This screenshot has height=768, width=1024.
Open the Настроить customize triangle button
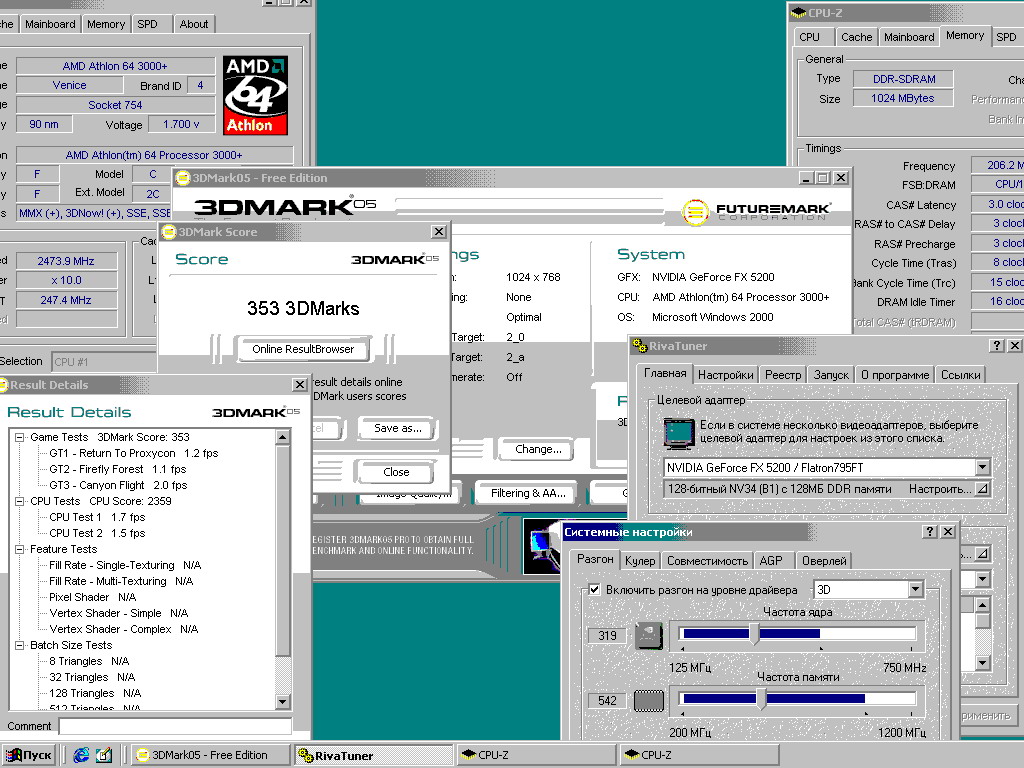982,488
